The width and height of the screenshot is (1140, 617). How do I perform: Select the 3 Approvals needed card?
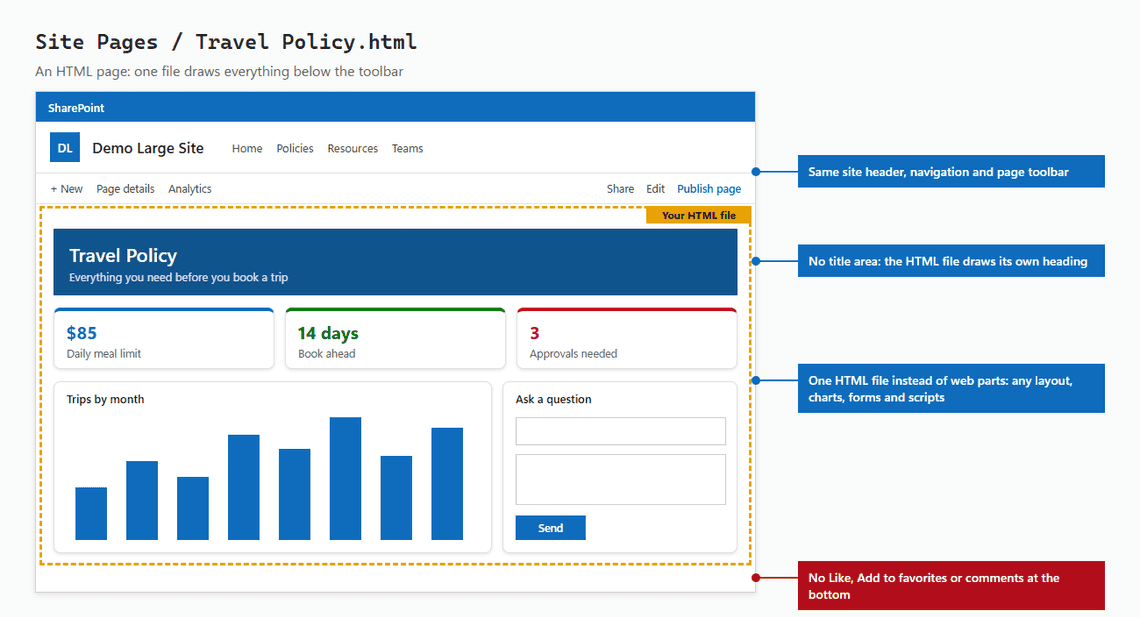pyautogui.click(x=627, y=339)
